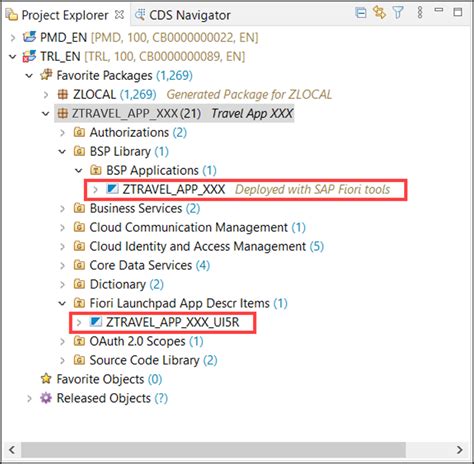Viewport: 474px width, 464px height.
Task: Collapse Favorite Packages node
Action: pos(29,76)
